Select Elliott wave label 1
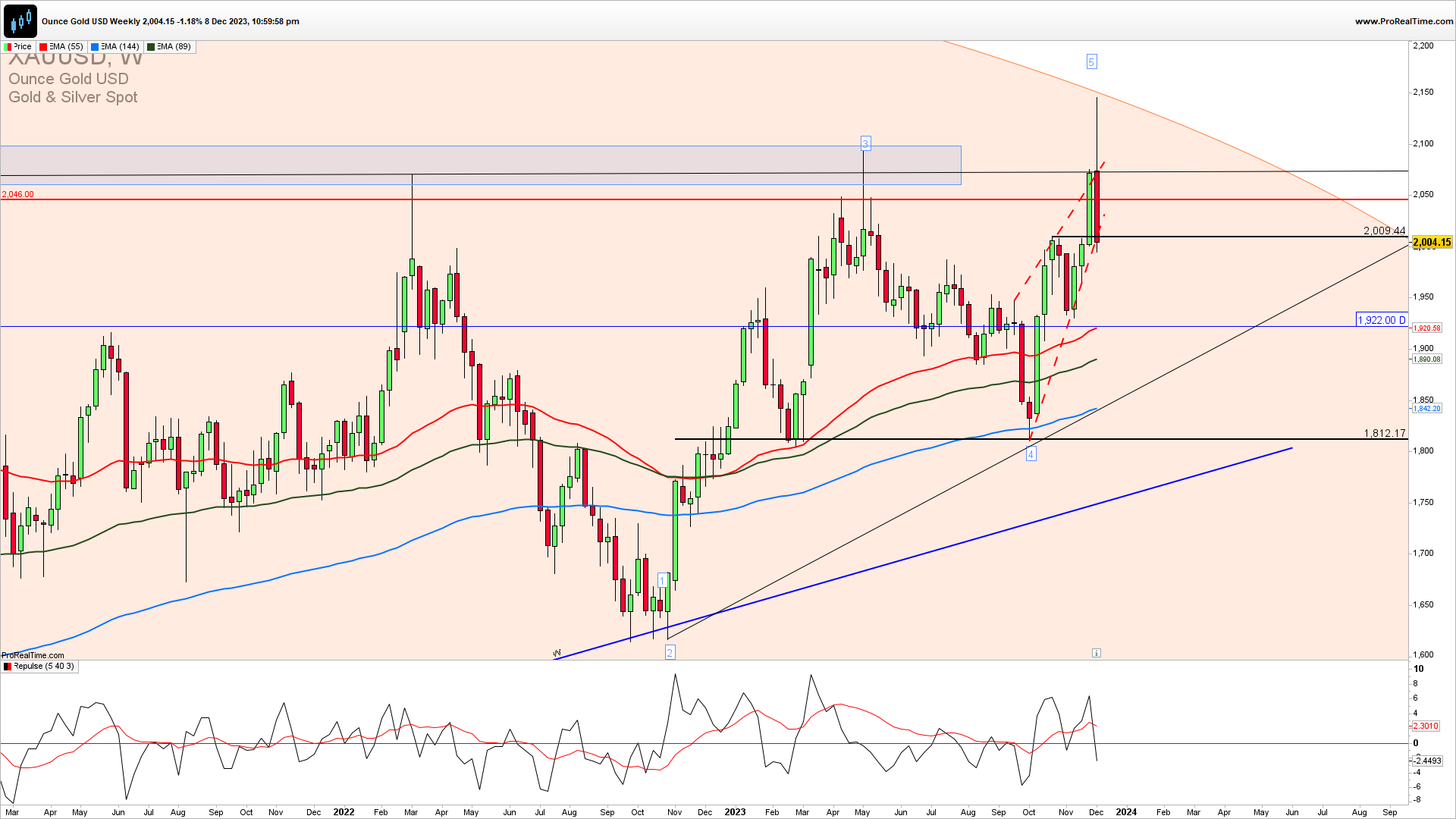Image resolution: width=1456 pixels, height=819 pixels. [662, 581]
